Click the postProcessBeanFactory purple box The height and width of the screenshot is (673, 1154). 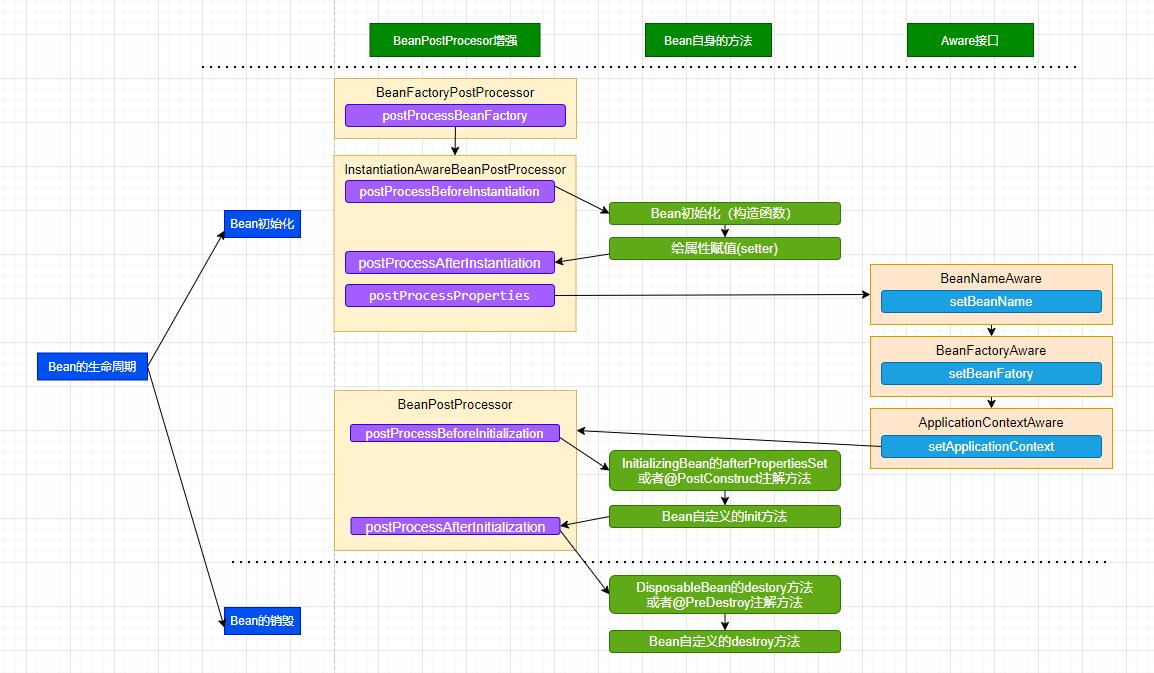pyautogui.click(x=455, y=116)
